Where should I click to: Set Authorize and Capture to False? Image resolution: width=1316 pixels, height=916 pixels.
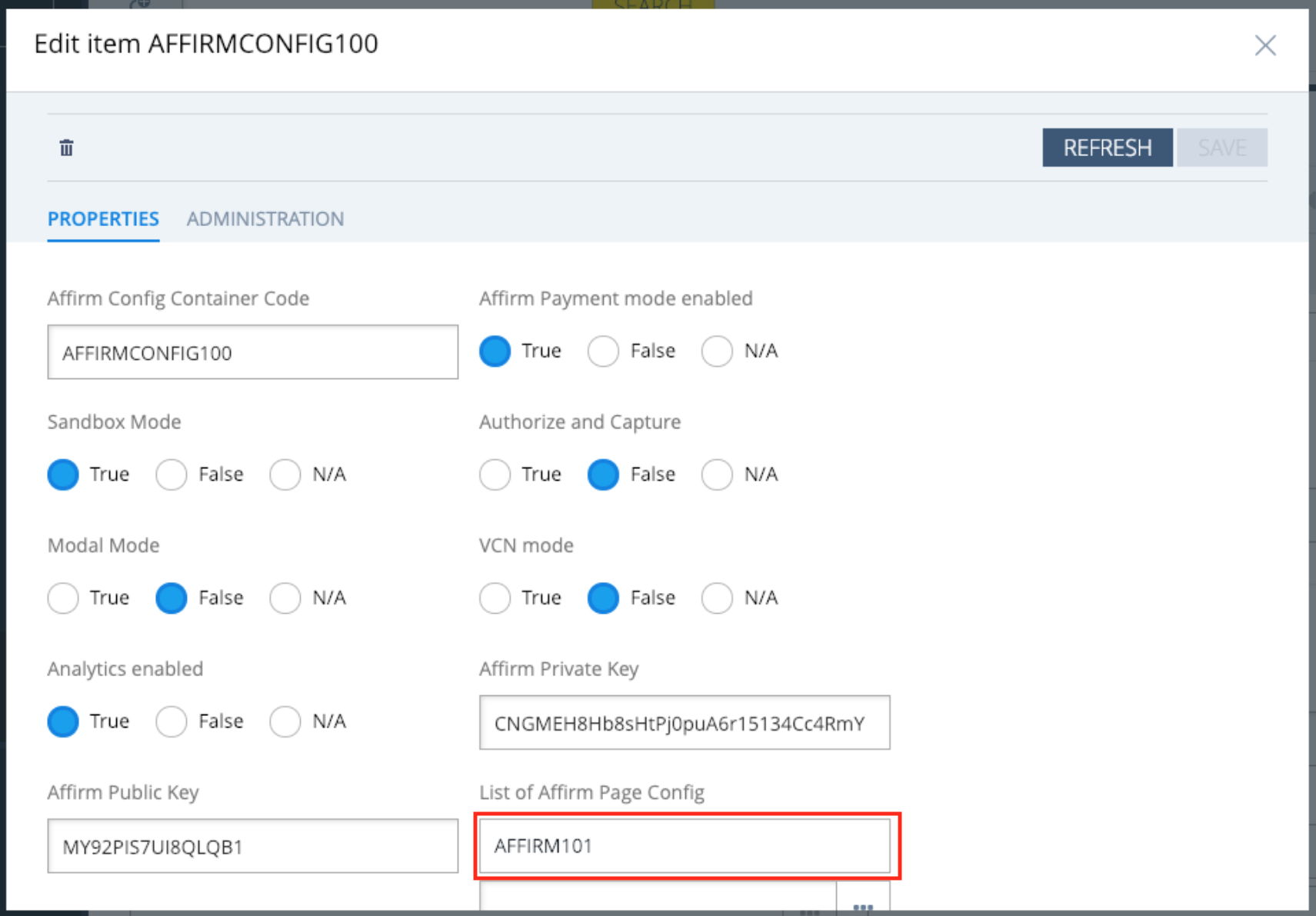coord(603,475)
